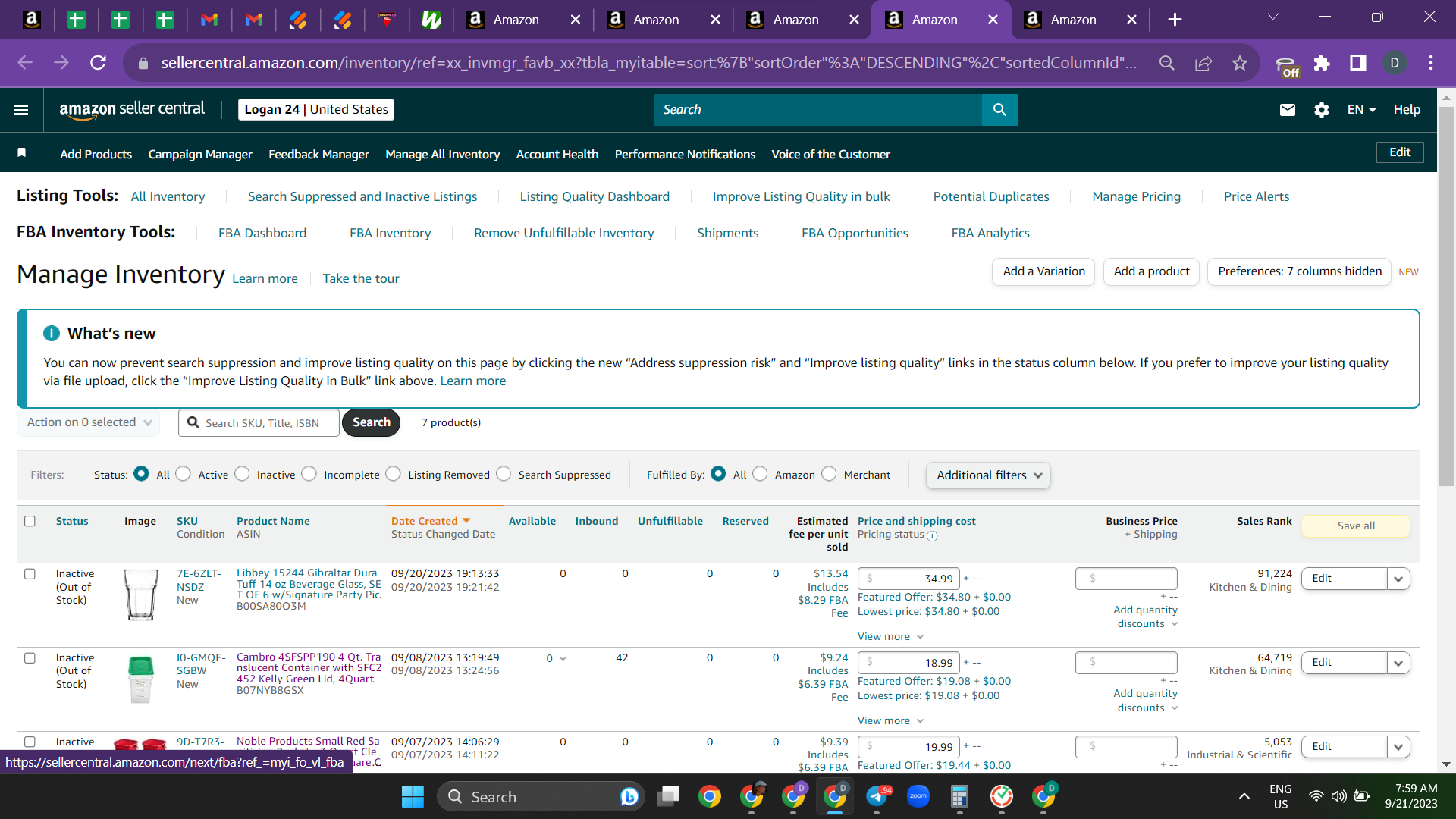Screen dimensions: 1456x819
Task: Go back using the browser back arrow
Action: [25, 63]
